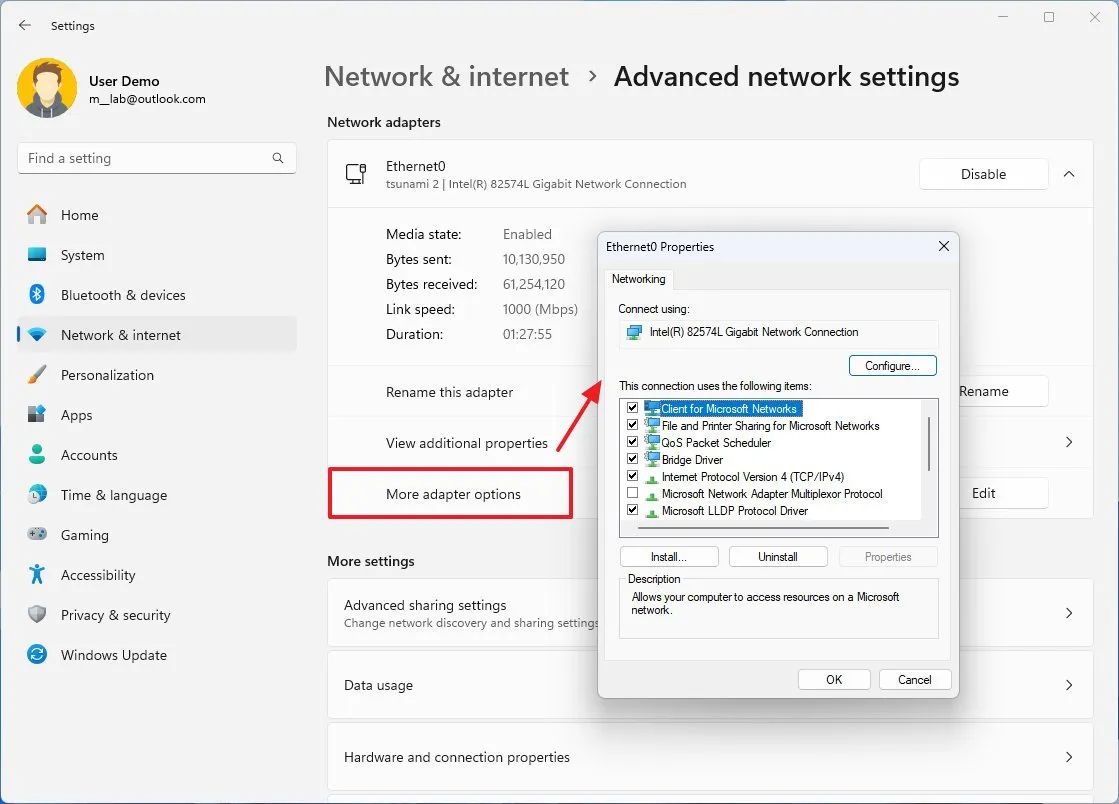Open Personalization settings
Image resolution: width=1119 pixels, height=804 pixels.
(x=157, y=375)
